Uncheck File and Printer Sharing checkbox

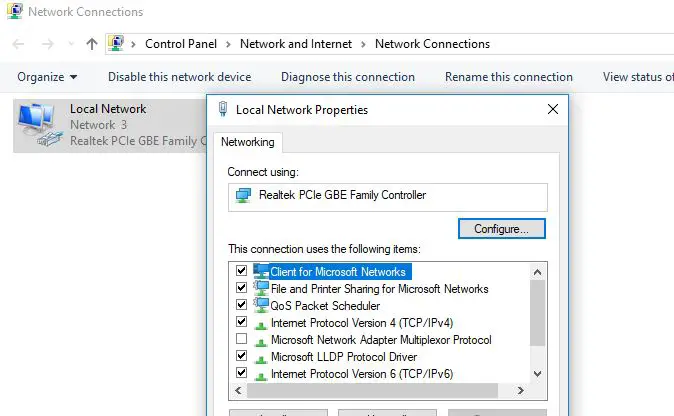(x=241, y=289)
